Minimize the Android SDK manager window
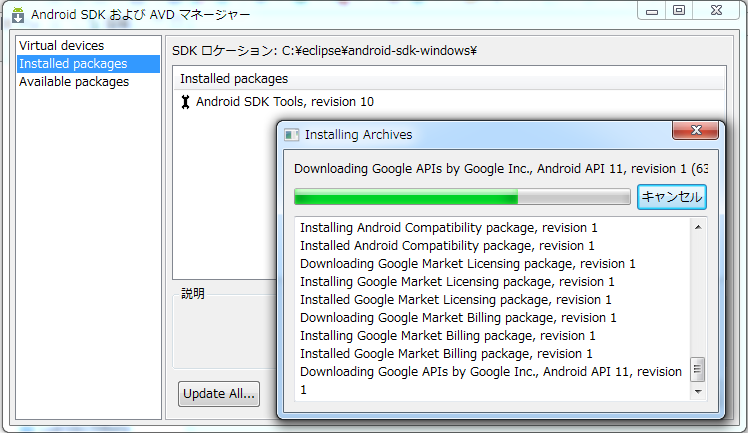The width and height of the screenshot is (748, 433). point(652,10)
